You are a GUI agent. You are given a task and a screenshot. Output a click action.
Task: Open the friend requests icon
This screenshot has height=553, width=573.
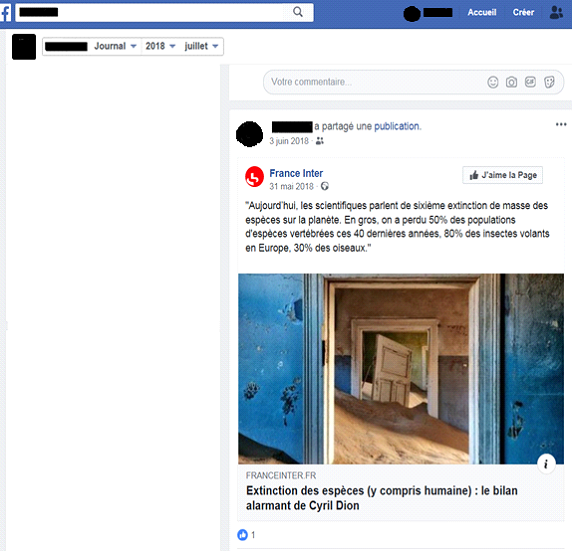556,13
